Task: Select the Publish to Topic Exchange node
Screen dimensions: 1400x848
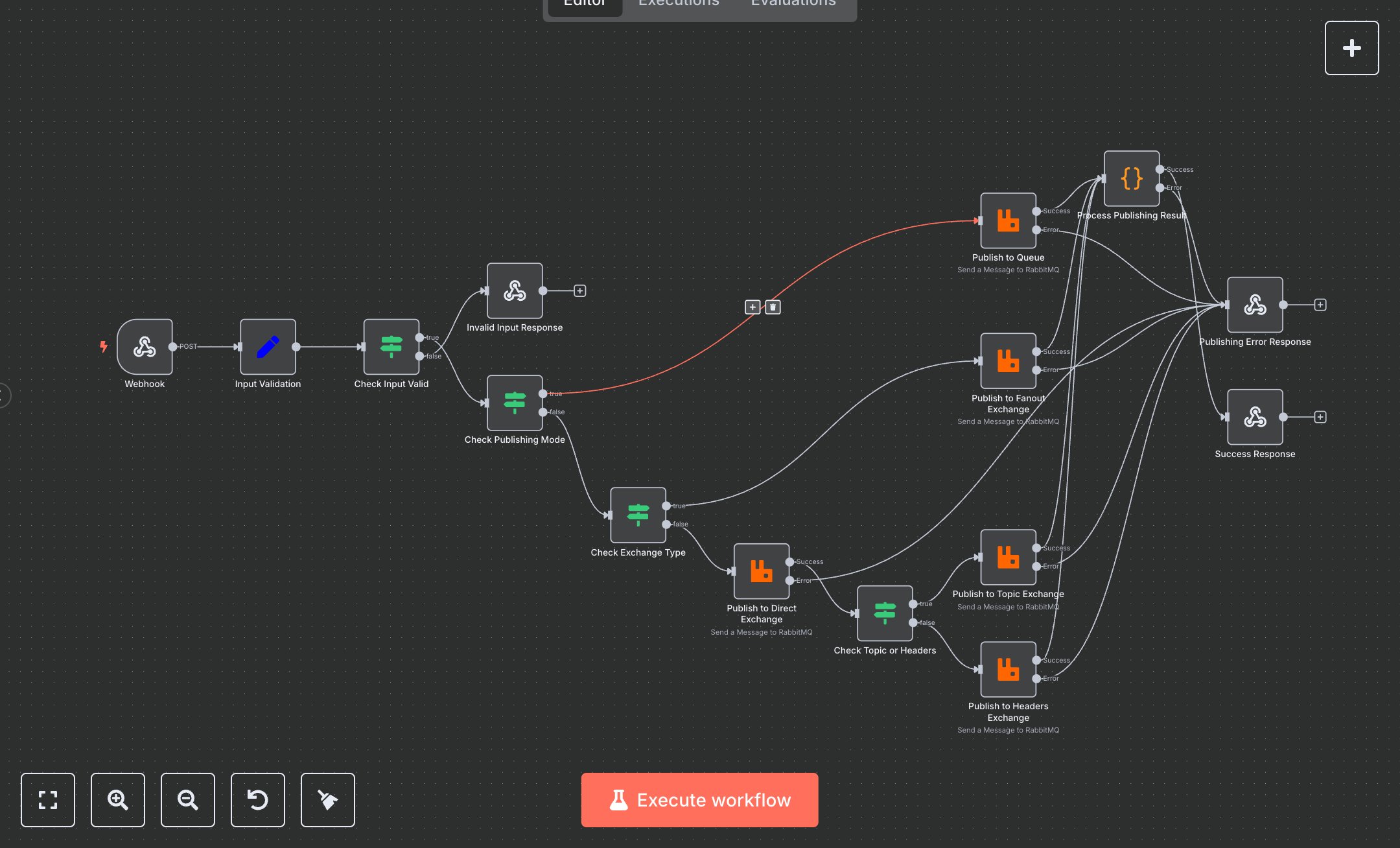Action: tap(1008, 556)
